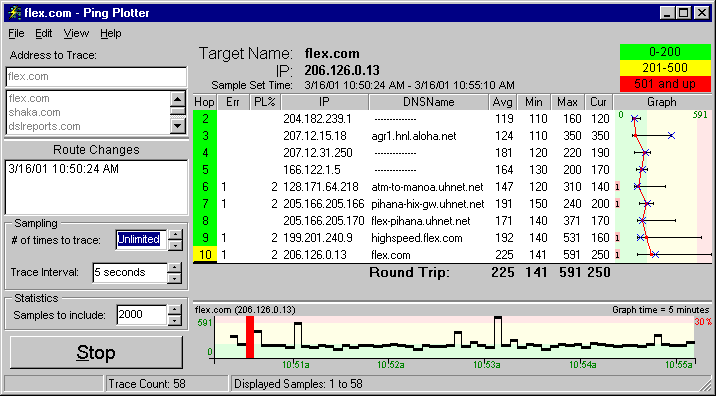Increase Samples to include with up arrow
The height and width of the screenshot is (396, 716).
175,310
